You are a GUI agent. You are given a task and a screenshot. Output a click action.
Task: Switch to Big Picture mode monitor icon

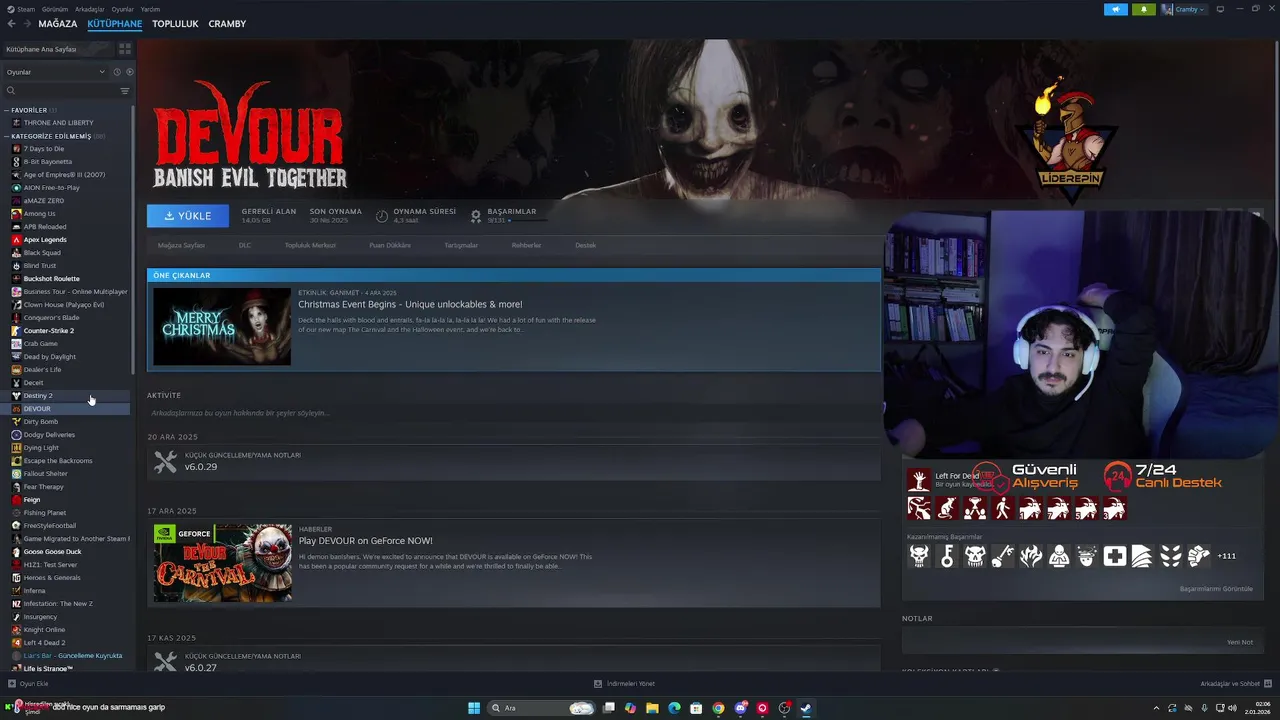pyautogui.click(x=1220, y=9)
